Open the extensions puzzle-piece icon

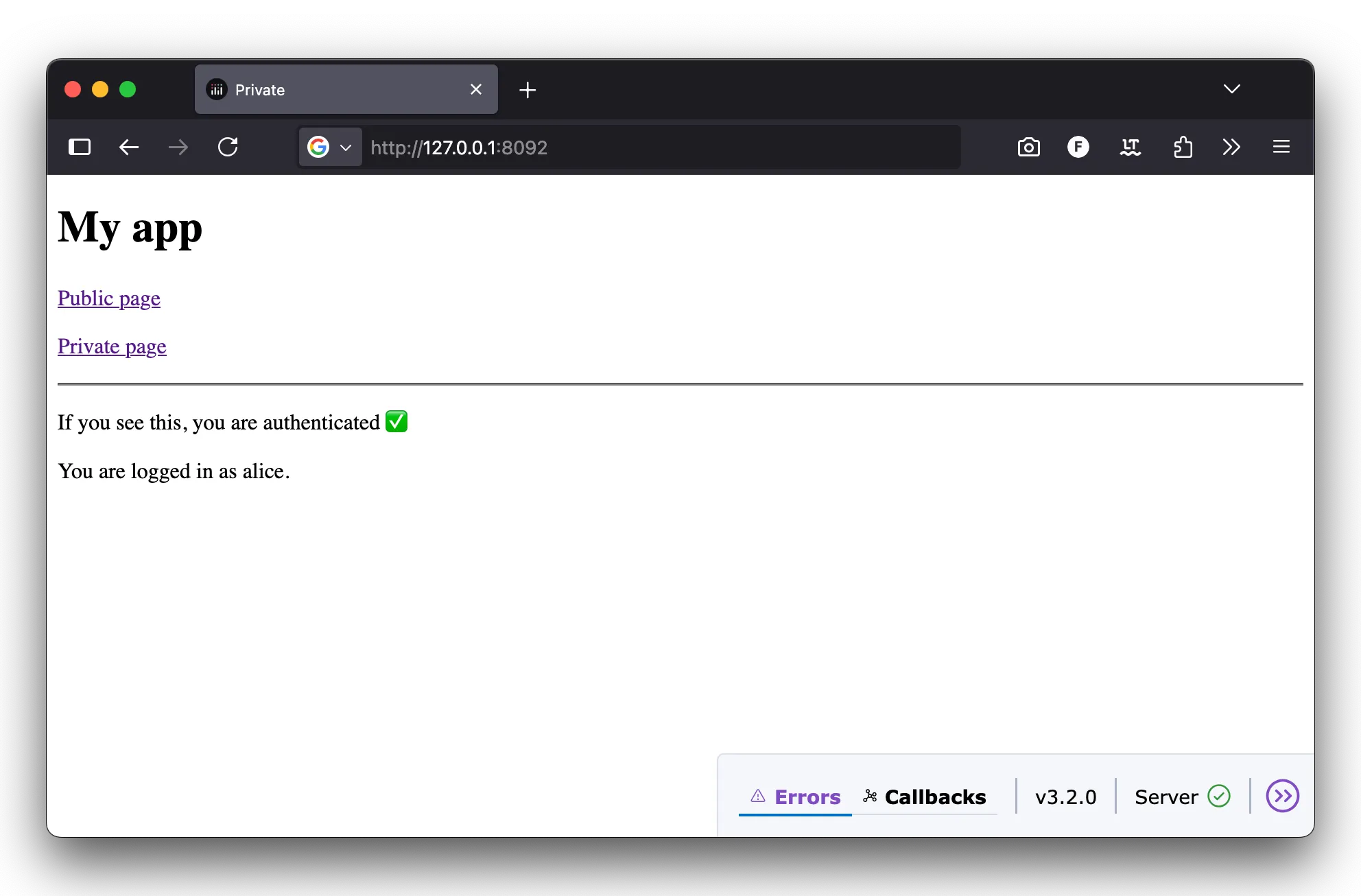(x=1183, y=147)
